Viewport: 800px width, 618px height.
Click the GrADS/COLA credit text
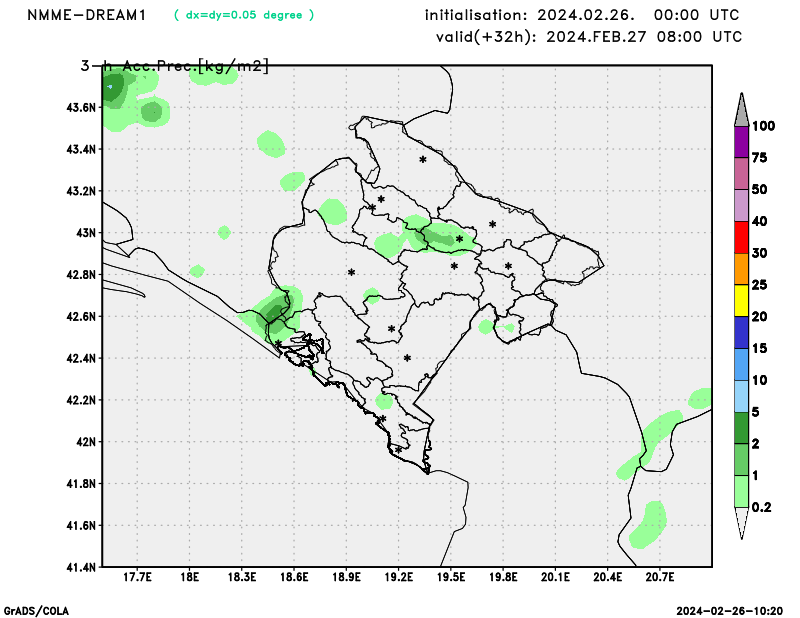point(36,611)
